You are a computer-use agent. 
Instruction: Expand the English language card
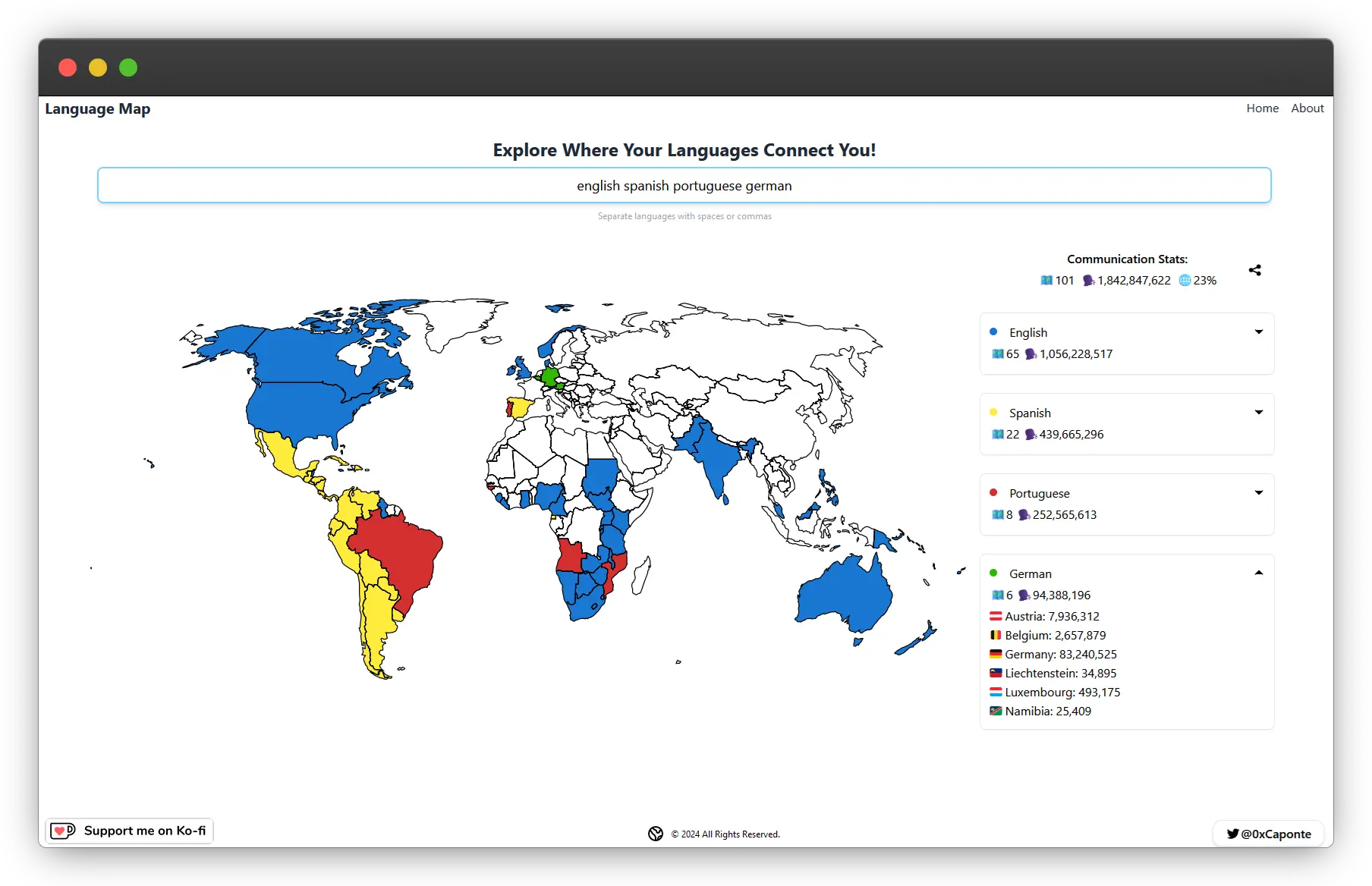tap(1259, 331)
